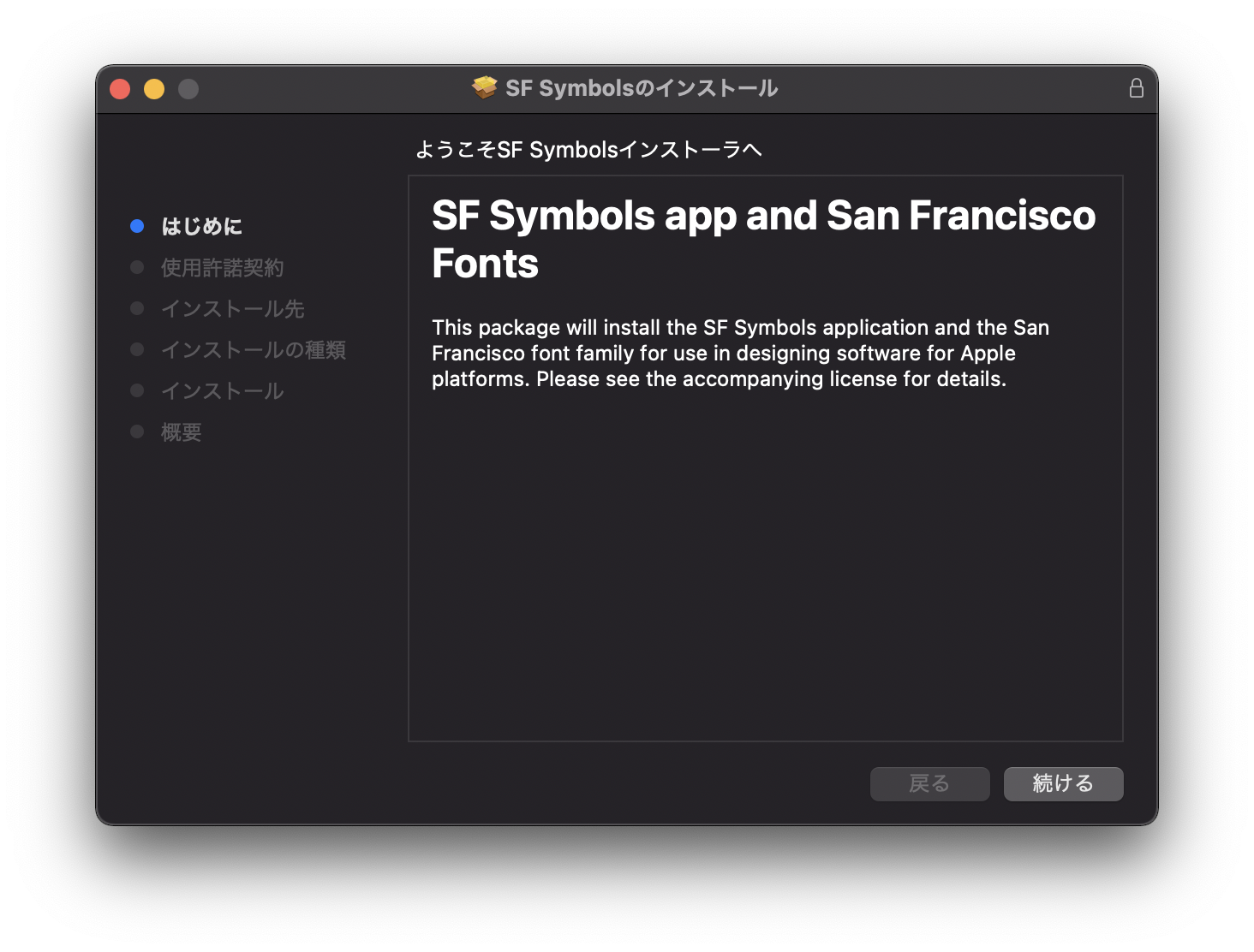Click the blue bullet beside はじめに
Screen dimensions: 1254x952
point(137,226)
